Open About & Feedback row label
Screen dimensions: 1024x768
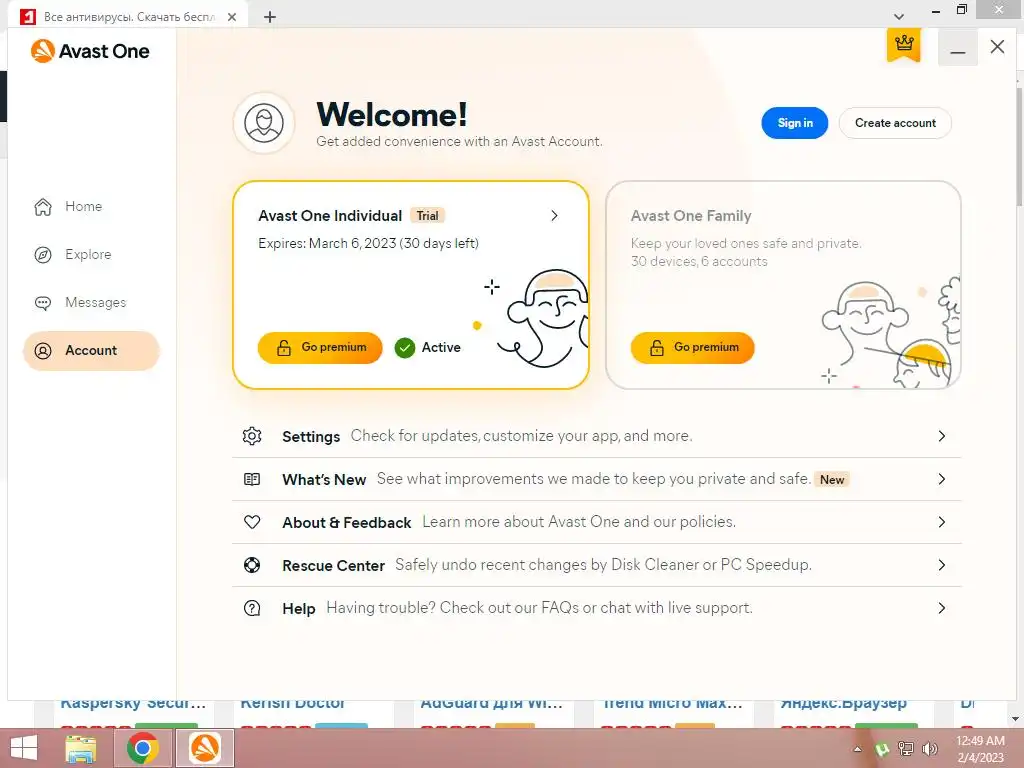click(x=347, y=522)
